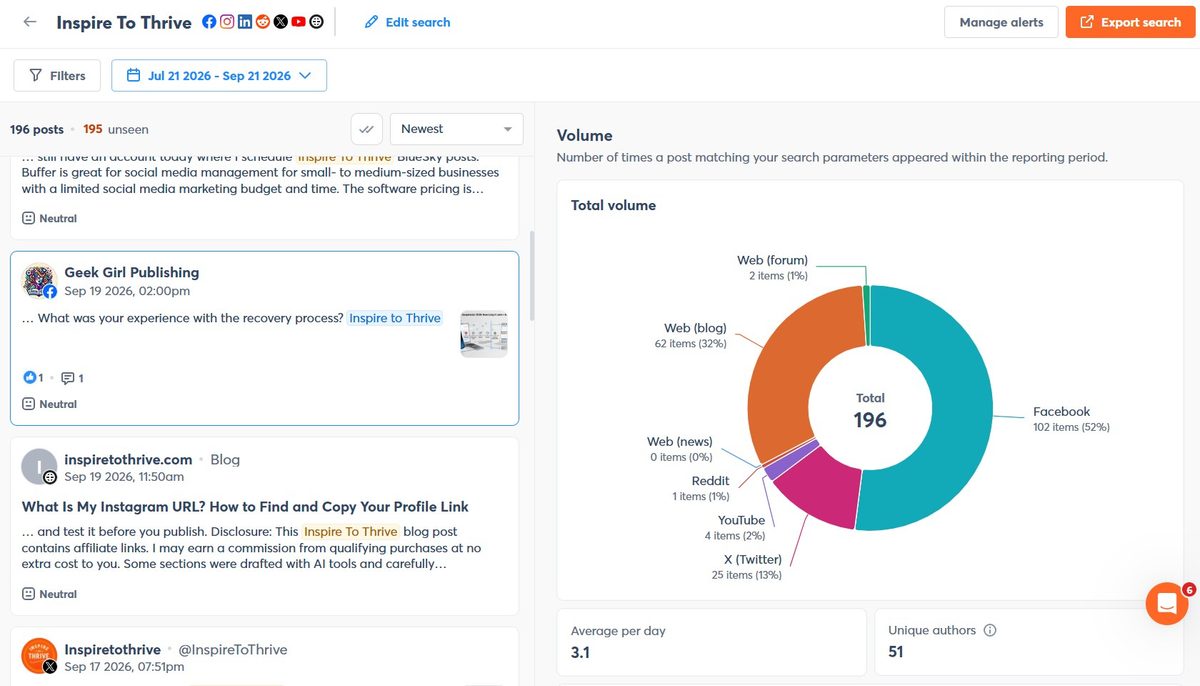The height and width of the screenshot is (686, 1200).
Task: Click the Sep 17 2026, 07:51pm timestamp
Action: (126, 667)
